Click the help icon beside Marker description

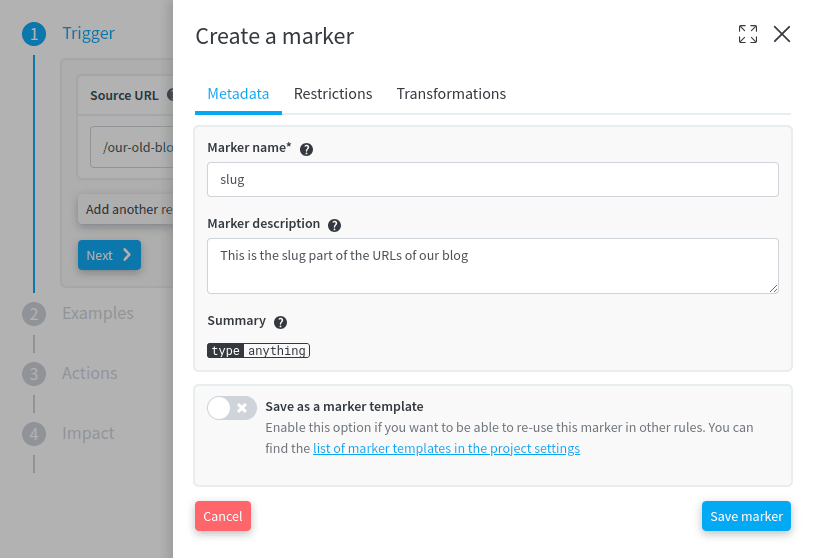335,225
